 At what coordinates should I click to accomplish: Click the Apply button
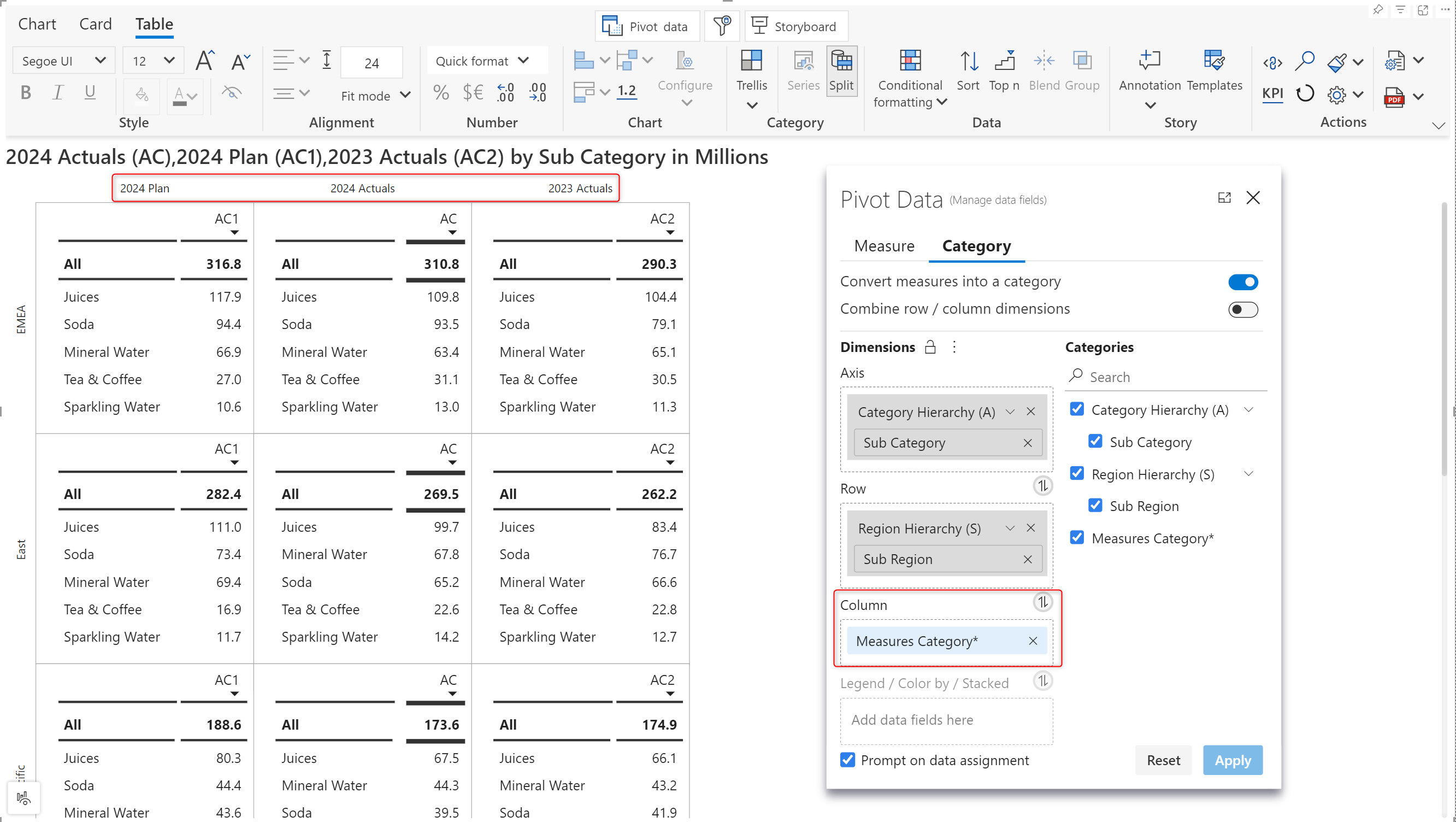click(1232, 760)
